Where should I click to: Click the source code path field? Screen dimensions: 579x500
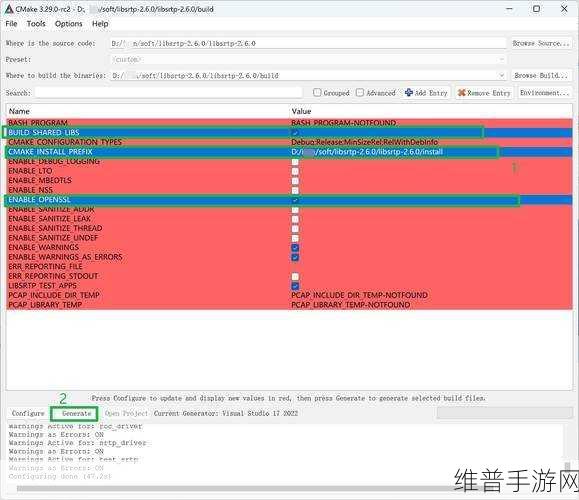(308, 44)
